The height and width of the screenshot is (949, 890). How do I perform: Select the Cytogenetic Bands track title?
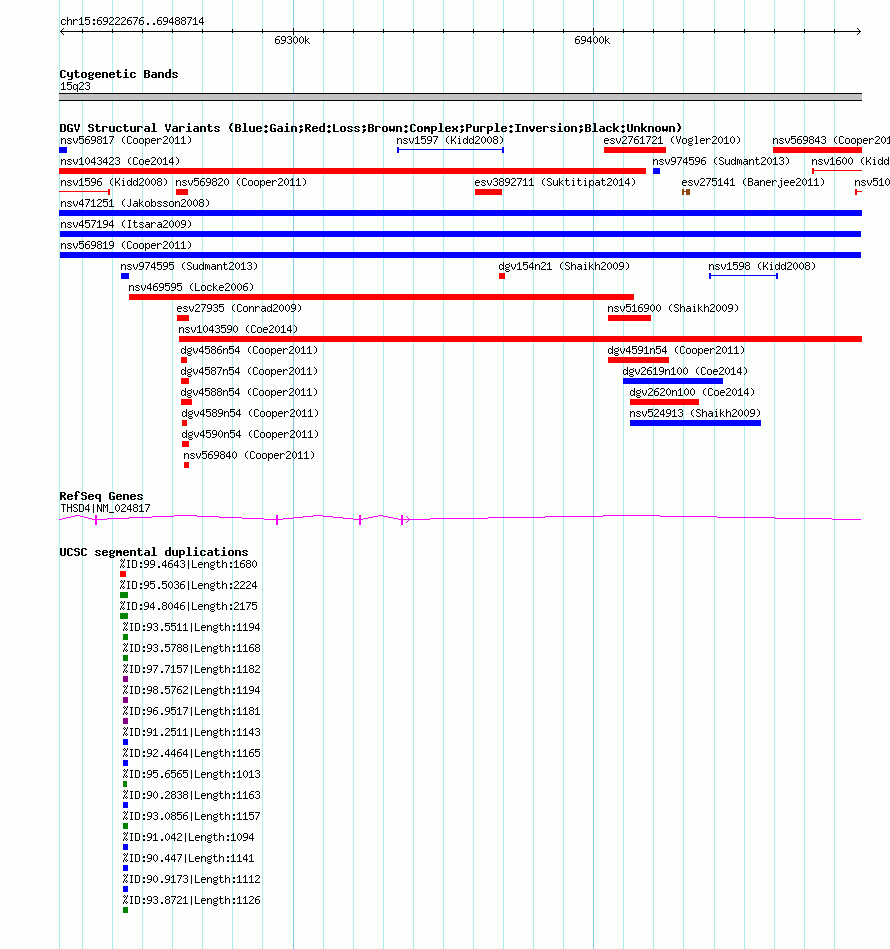point(119,74)
